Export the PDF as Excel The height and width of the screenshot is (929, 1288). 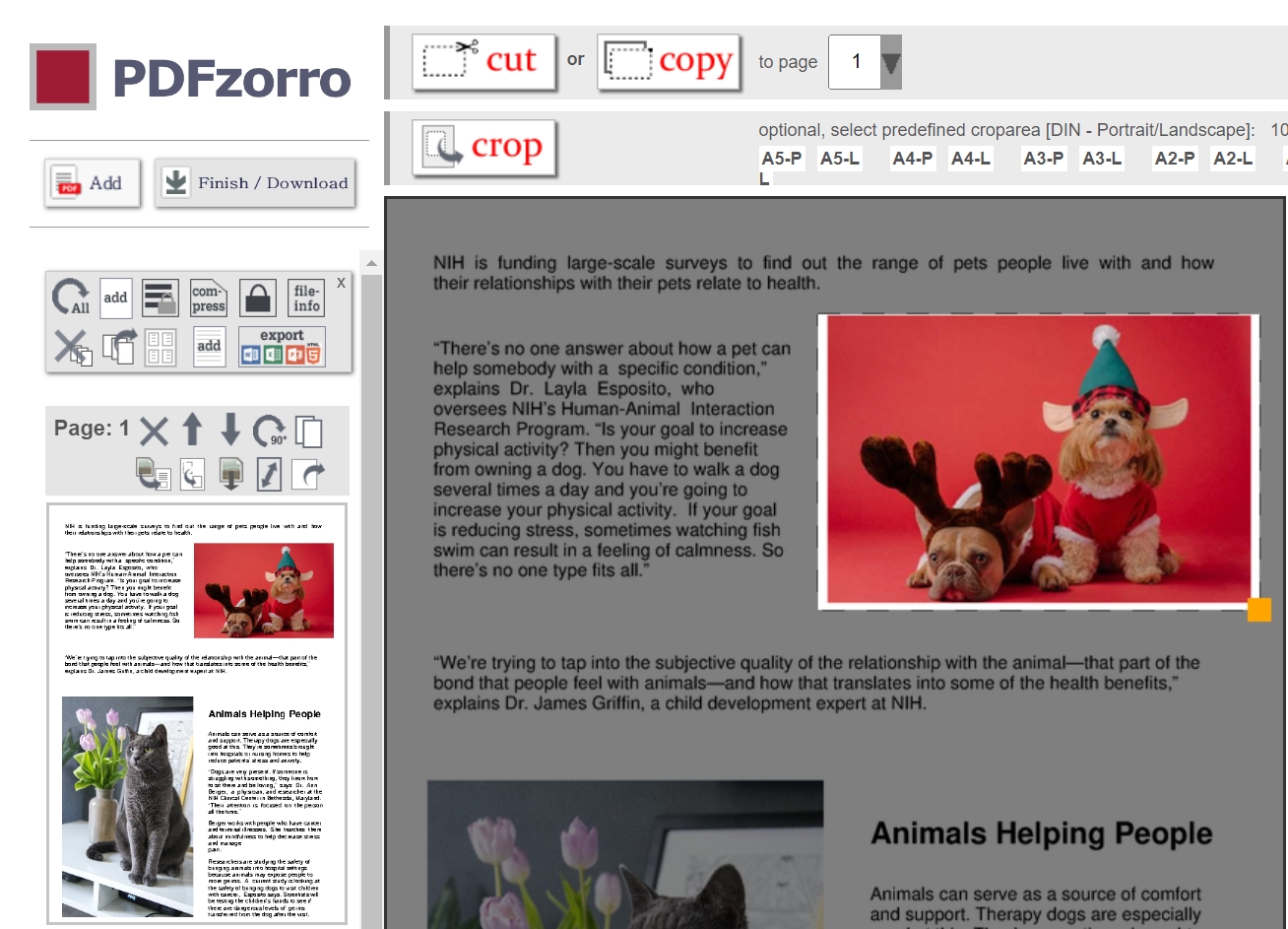point(272,353)
